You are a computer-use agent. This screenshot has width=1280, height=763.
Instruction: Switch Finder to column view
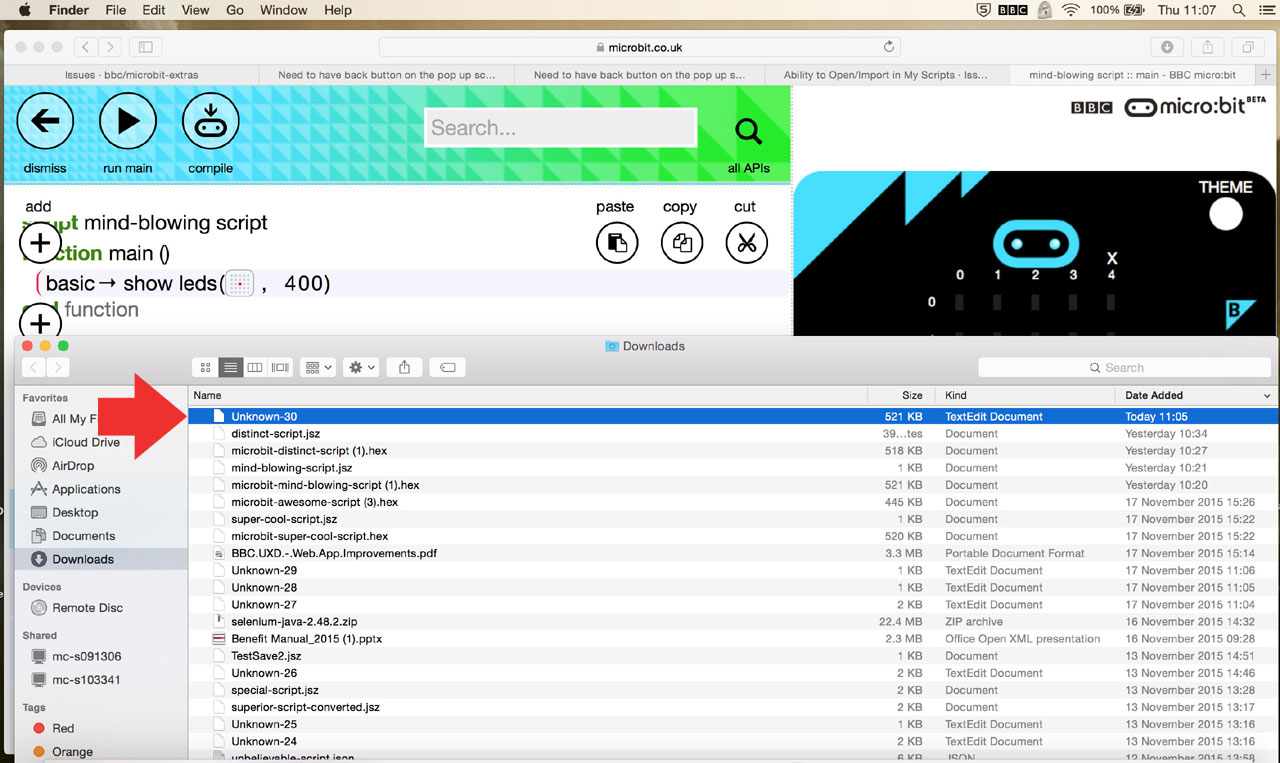pyautogui.click(x=255, y=368)
